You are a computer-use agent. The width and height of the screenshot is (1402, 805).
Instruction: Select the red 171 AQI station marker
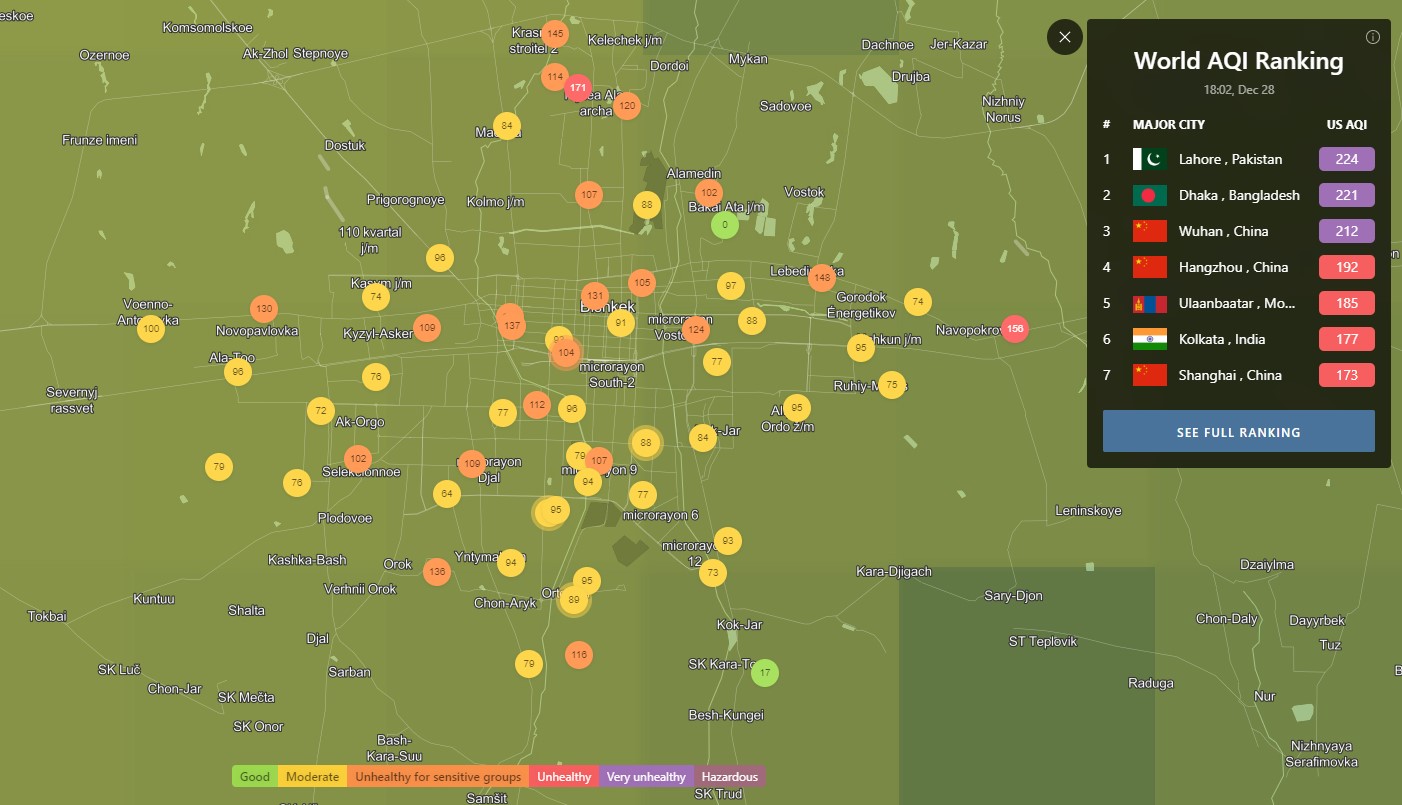coord(577,88)
